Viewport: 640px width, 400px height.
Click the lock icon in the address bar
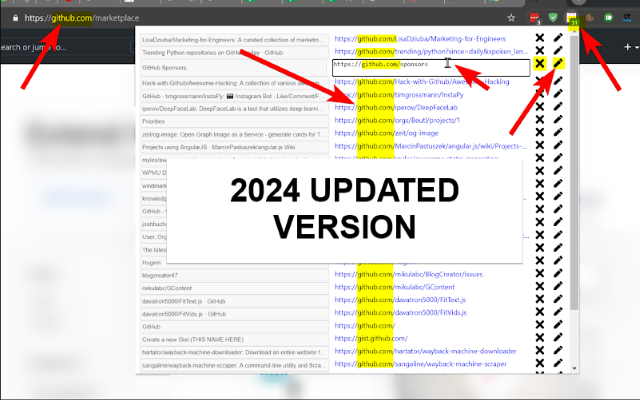(x=16, y=18)
